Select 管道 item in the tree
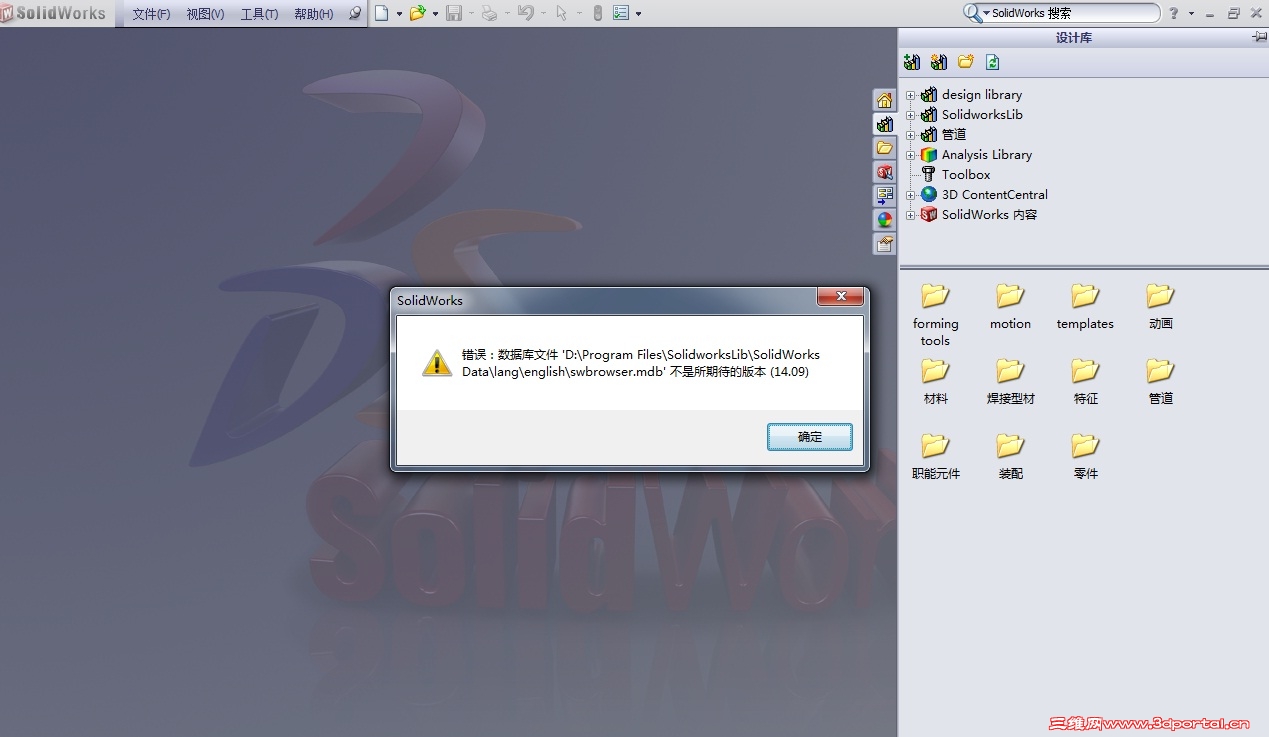The height and width of the screenshot is (737, 1269). pyautogui.click(x=954, y=135)
